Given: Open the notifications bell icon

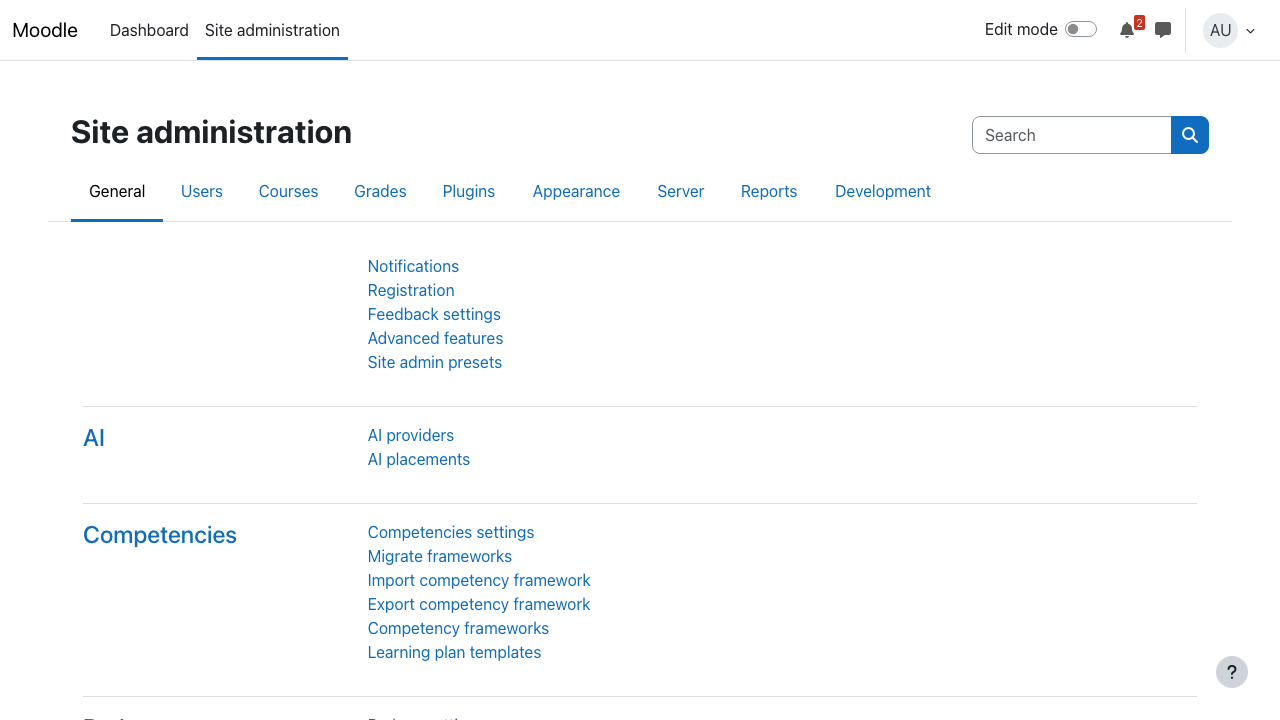Looking at the screenshot, I should (x=1127, y=30).
